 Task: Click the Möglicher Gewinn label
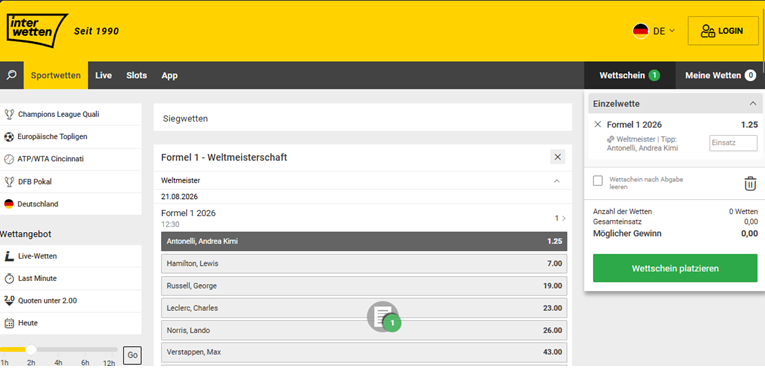(x=627, y=234)
